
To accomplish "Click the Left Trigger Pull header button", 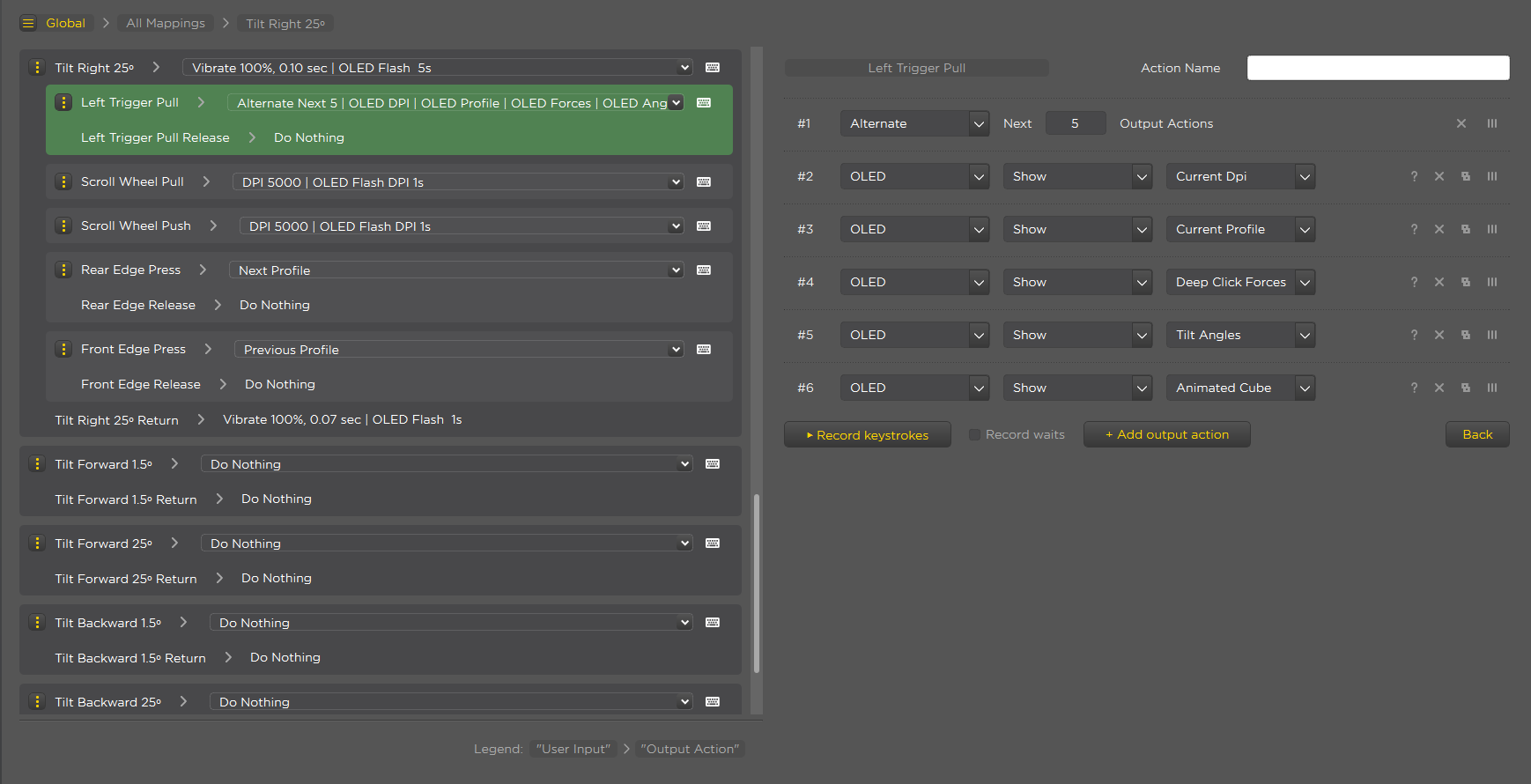I will click(x=917, y=68).
